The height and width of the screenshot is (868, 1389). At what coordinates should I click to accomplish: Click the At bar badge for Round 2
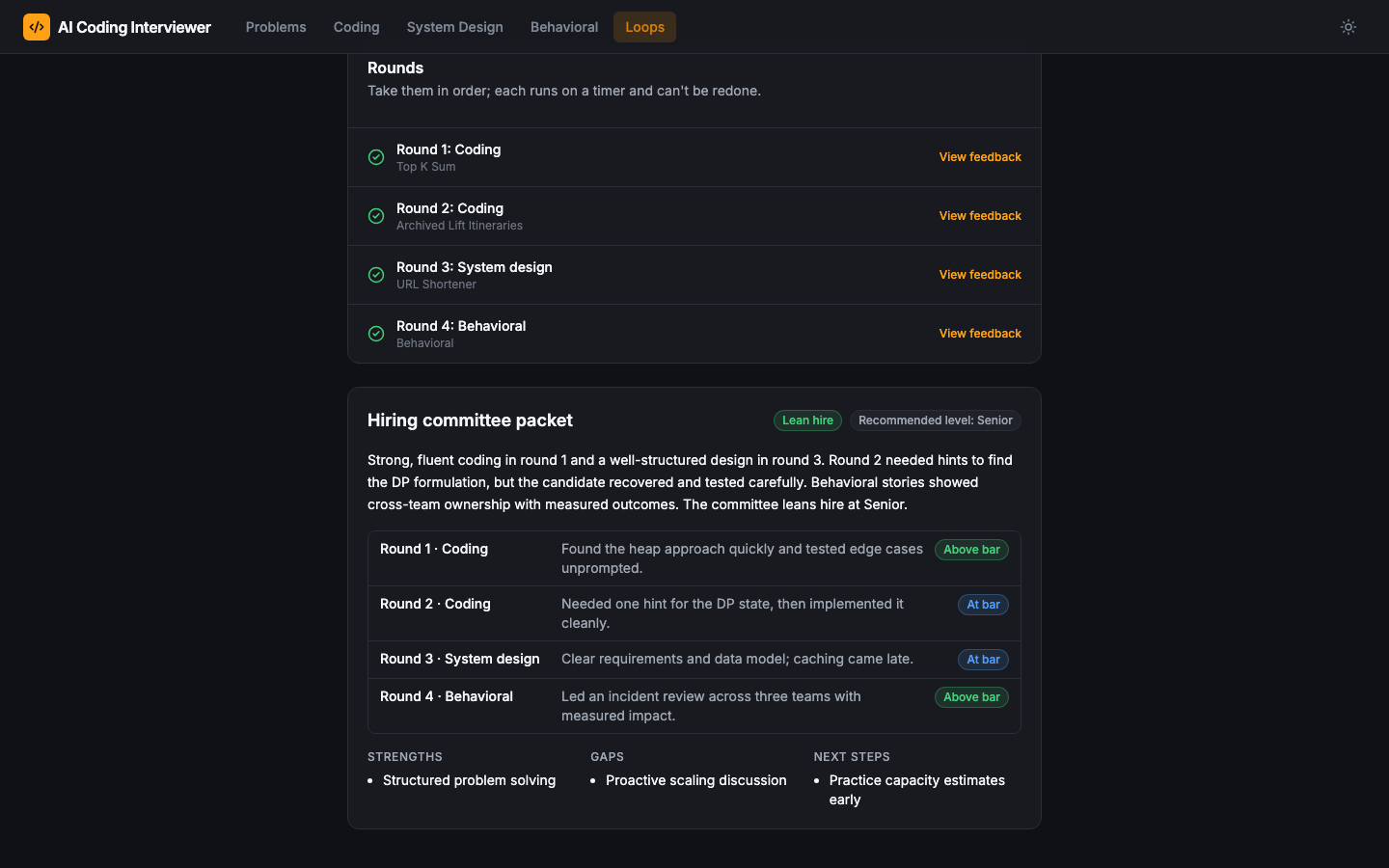point(983,605)
